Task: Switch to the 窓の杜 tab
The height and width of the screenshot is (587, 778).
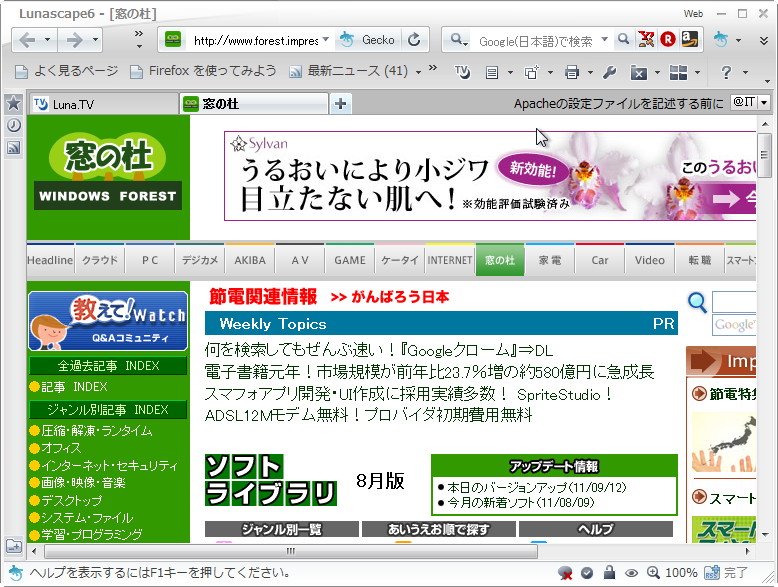Action: tap(255, 104)
